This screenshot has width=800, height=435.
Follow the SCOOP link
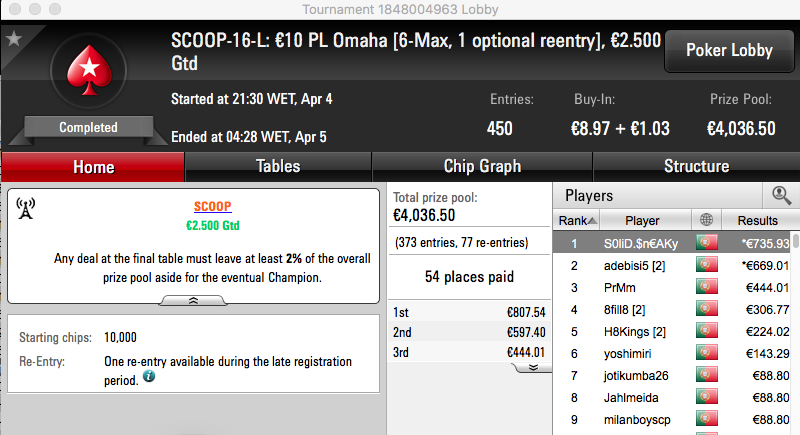point(212,206)
